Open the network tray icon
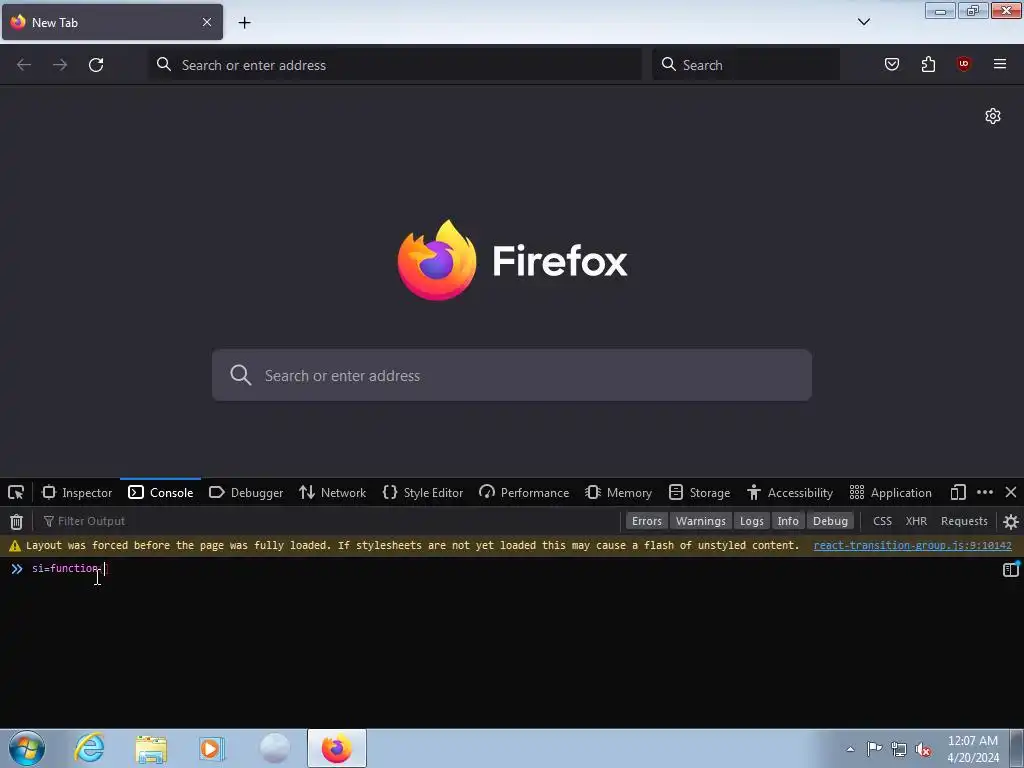Screen dimensions: 1024x768 (x=899, y=749)
